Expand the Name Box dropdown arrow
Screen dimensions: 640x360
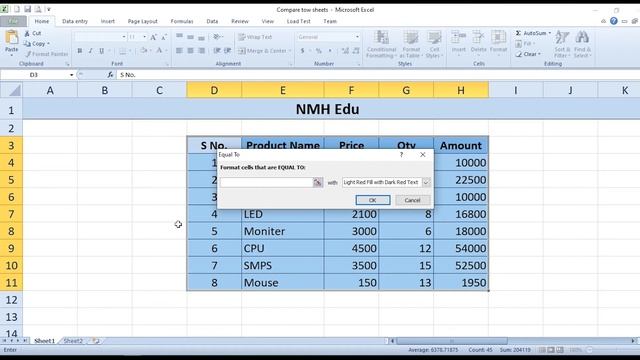coord(71,75)
